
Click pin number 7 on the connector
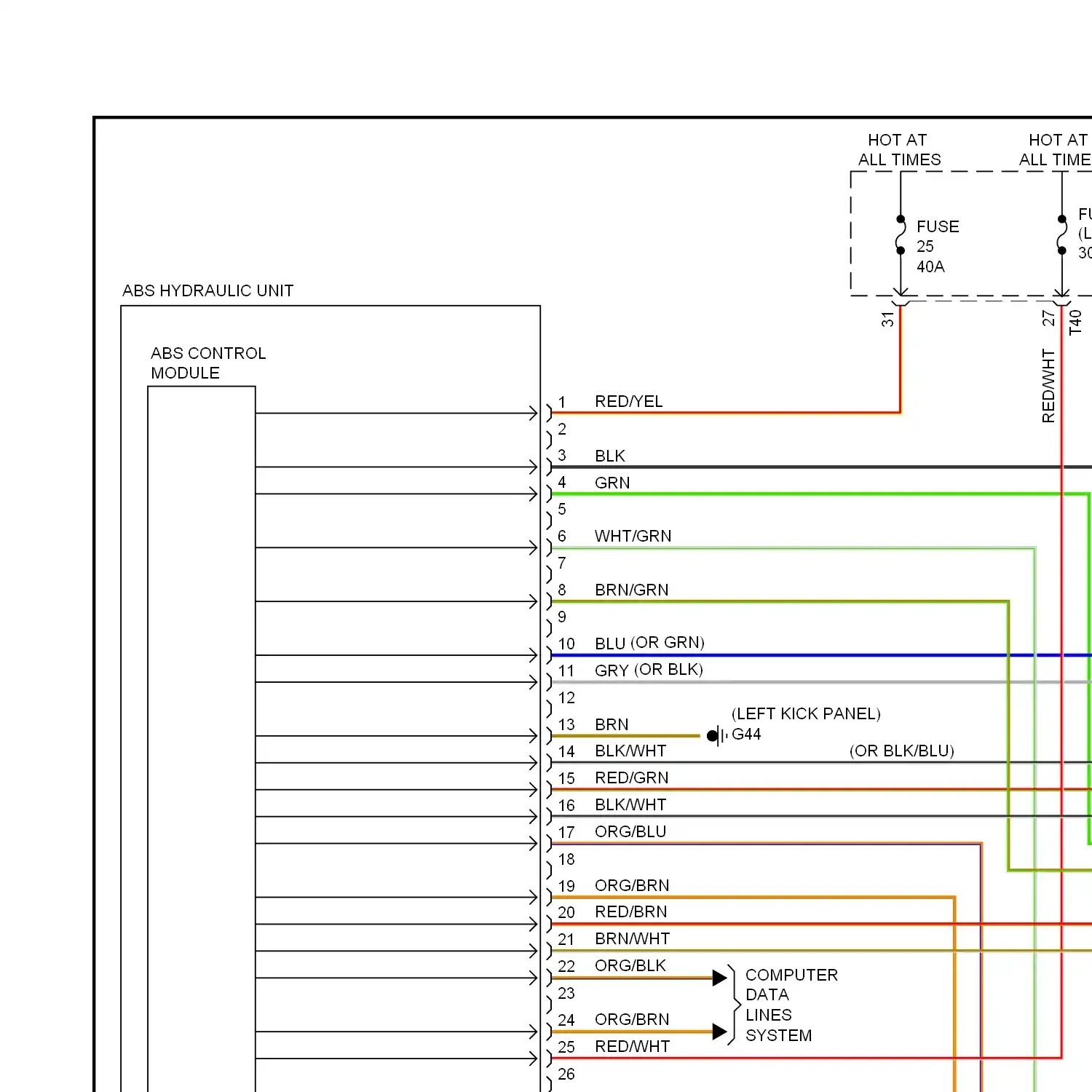[x=562, y=563]
